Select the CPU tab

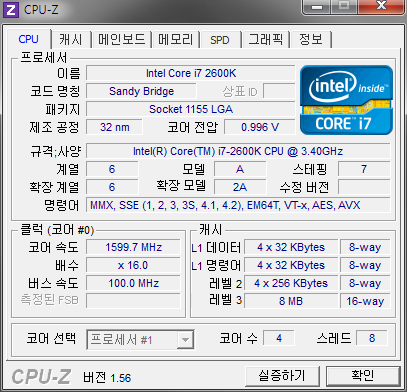coord(29,39)
